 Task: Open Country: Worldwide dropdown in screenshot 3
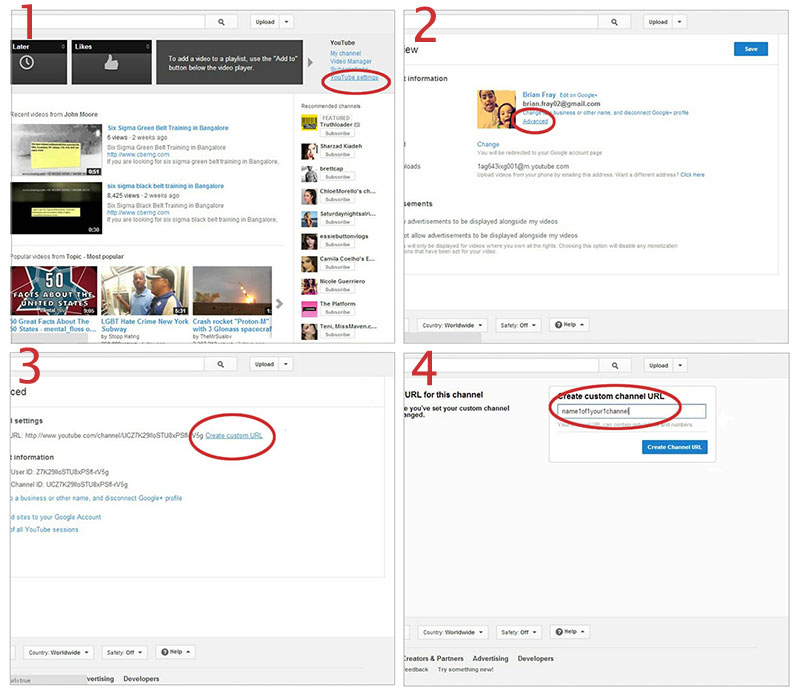click(59, 652)
